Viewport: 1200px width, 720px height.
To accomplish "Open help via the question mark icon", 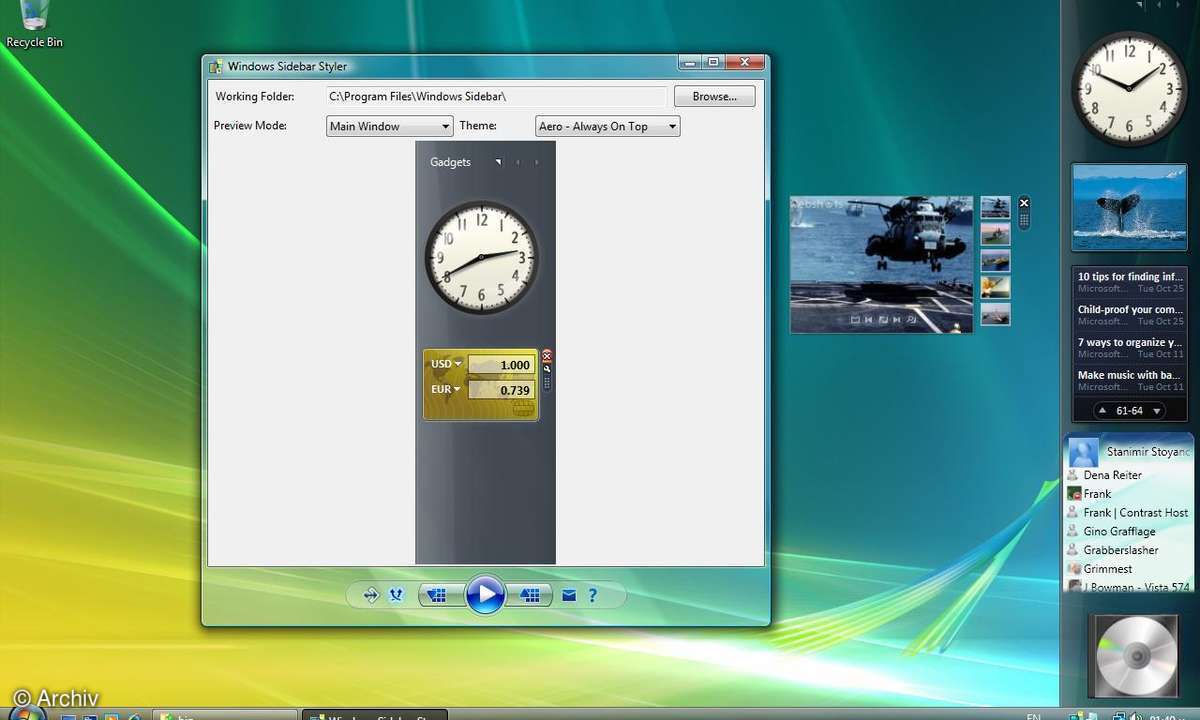I will (593, 595).
